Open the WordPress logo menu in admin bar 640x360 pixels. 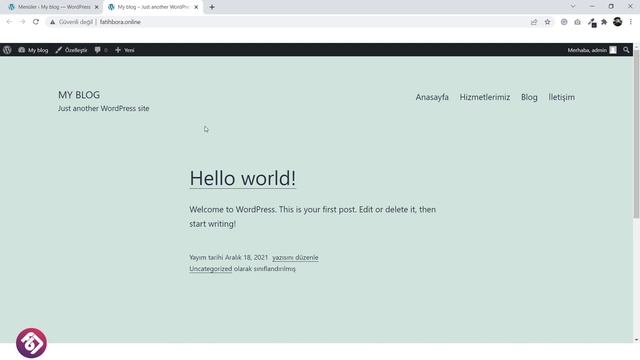point(7,50)
